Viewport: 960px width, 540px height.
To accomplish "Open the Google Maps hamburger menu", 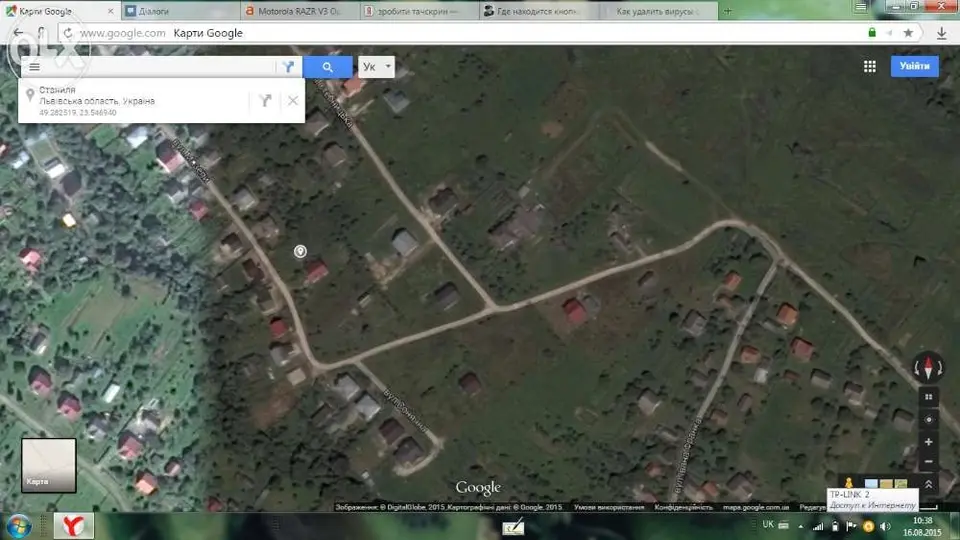I will coord(34,67).
